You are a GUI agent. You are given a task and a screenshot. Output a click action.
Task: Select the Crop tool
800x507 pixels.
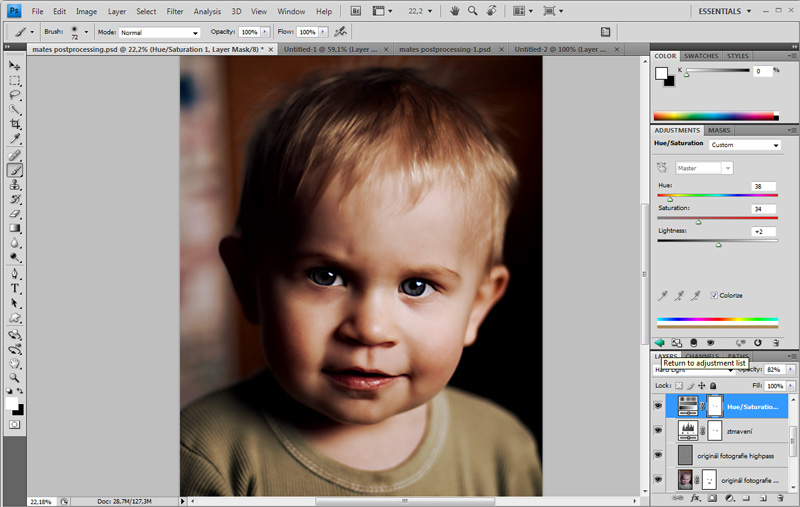(x=15, y=124)
